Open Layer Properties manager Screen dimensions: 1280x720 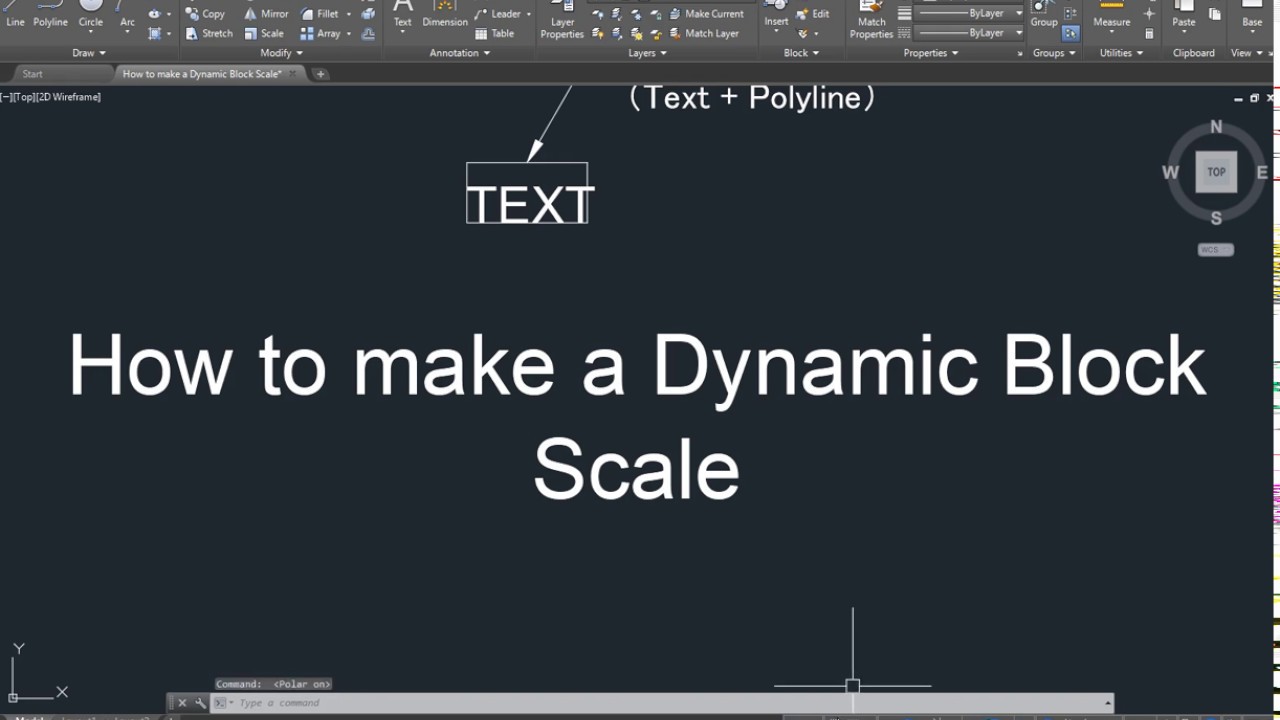[x=562, y=20]
